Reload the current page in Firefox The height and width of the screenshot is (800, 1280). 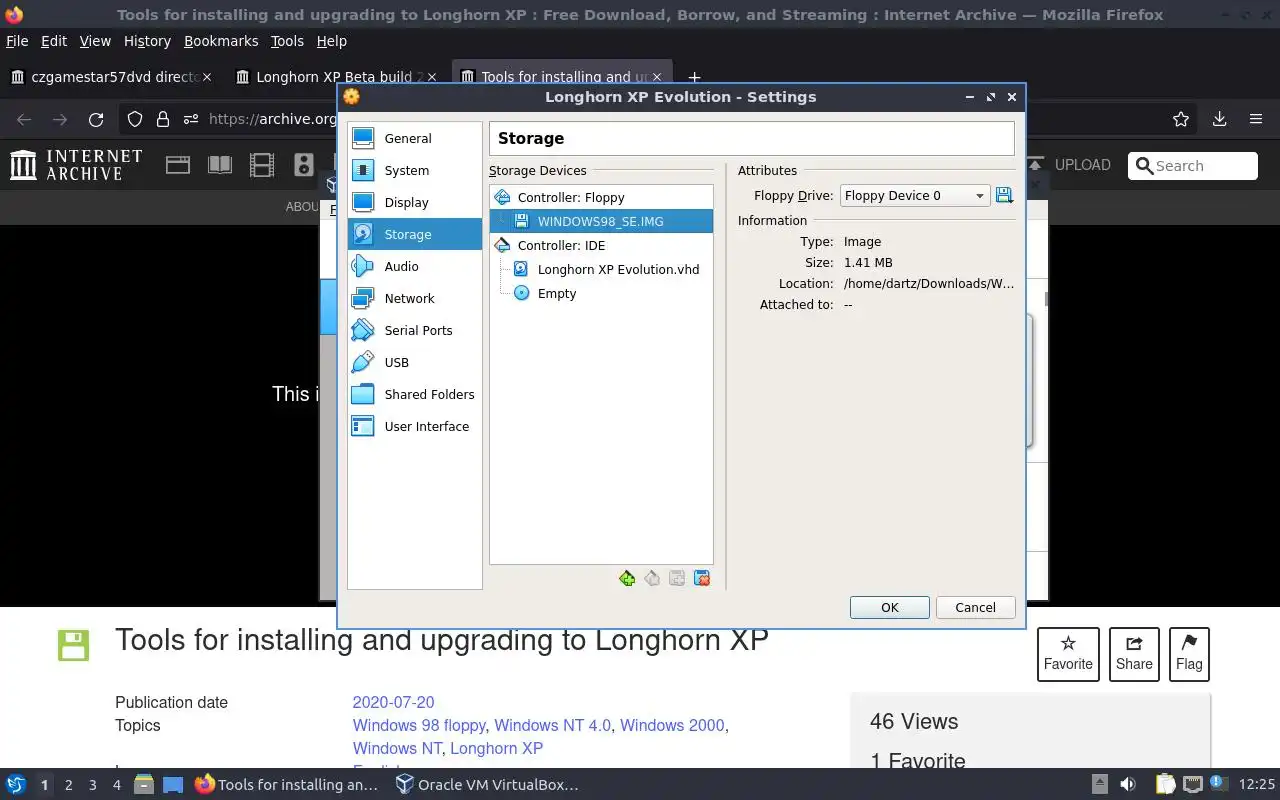click(96, 119)
